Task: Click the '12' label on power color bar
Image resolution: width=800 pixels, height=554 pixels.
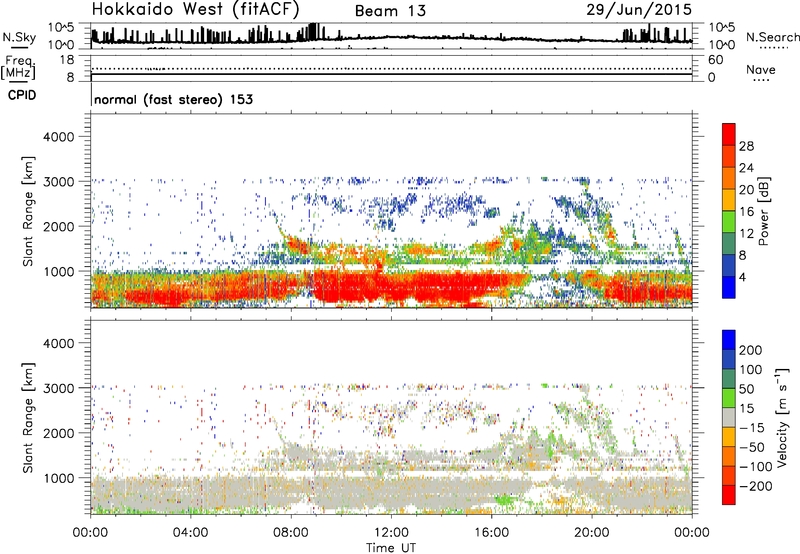Action: click(x=746, y=234)
